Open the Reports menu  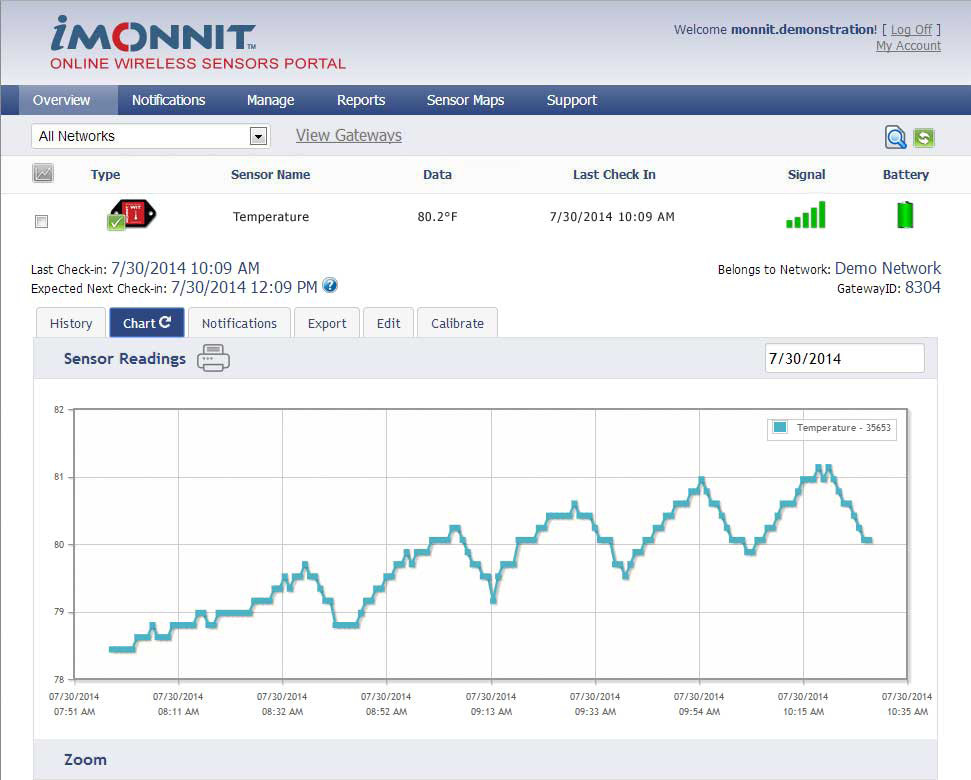pos(361,100)
